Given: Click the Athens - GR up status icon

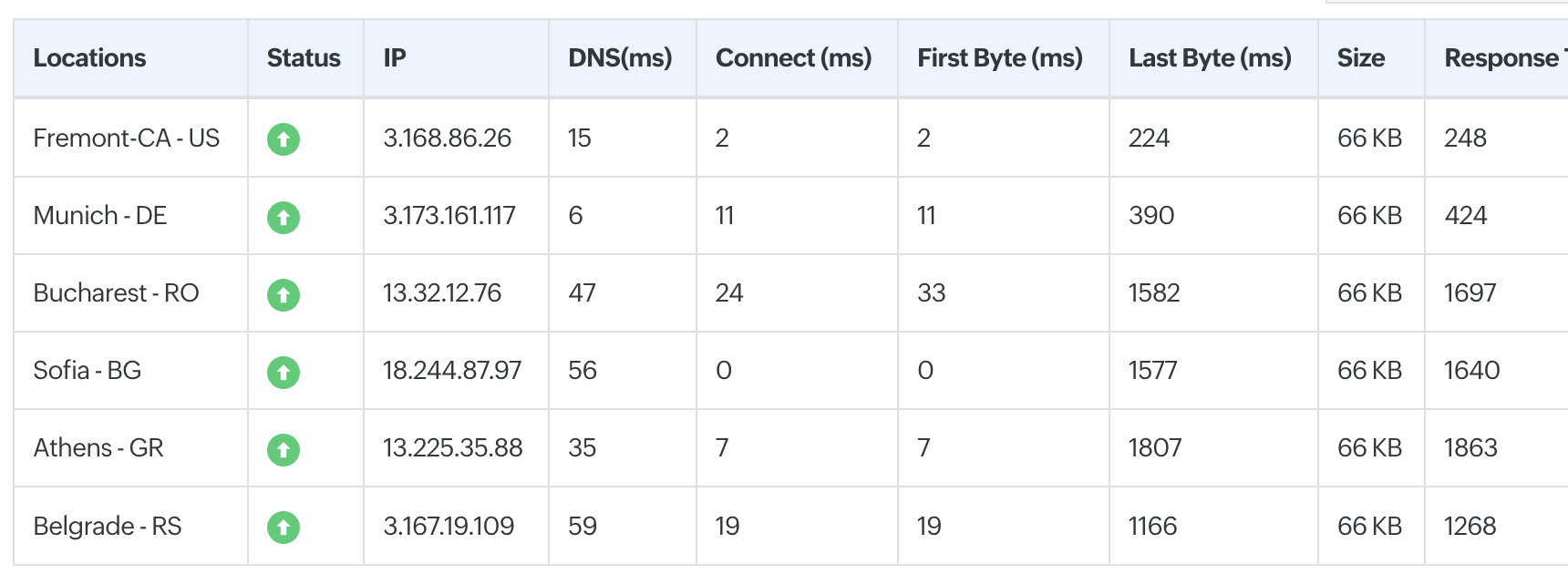Looking at the screenshot, I should pos(284,450).
